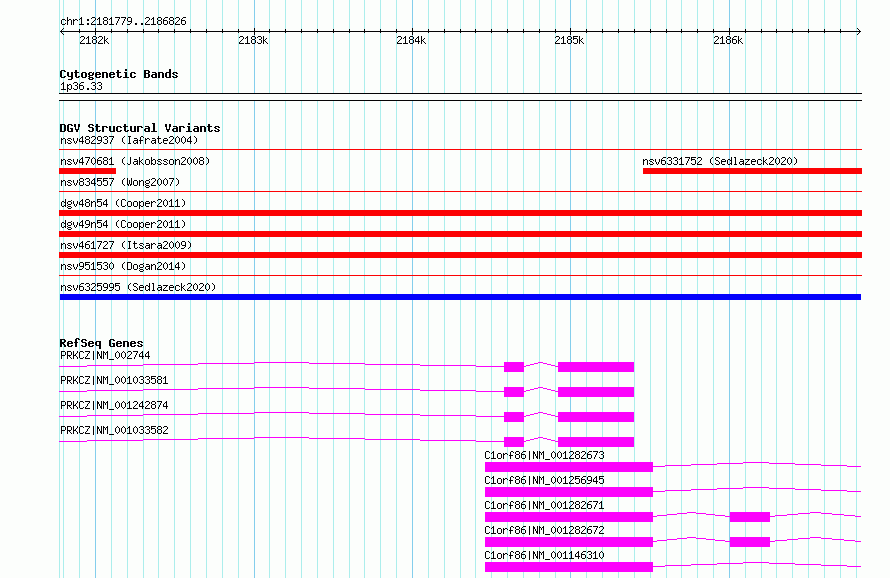
Task: Click the short red nsv470681 bar
Action: (87, 171)
